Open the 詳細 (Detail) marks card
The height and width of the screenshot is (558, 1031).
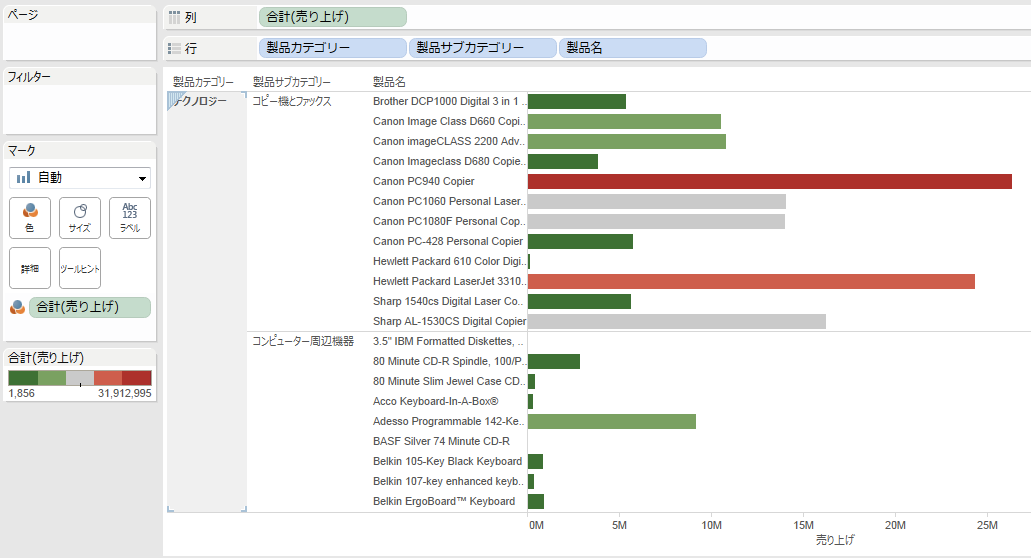[30, 268]
